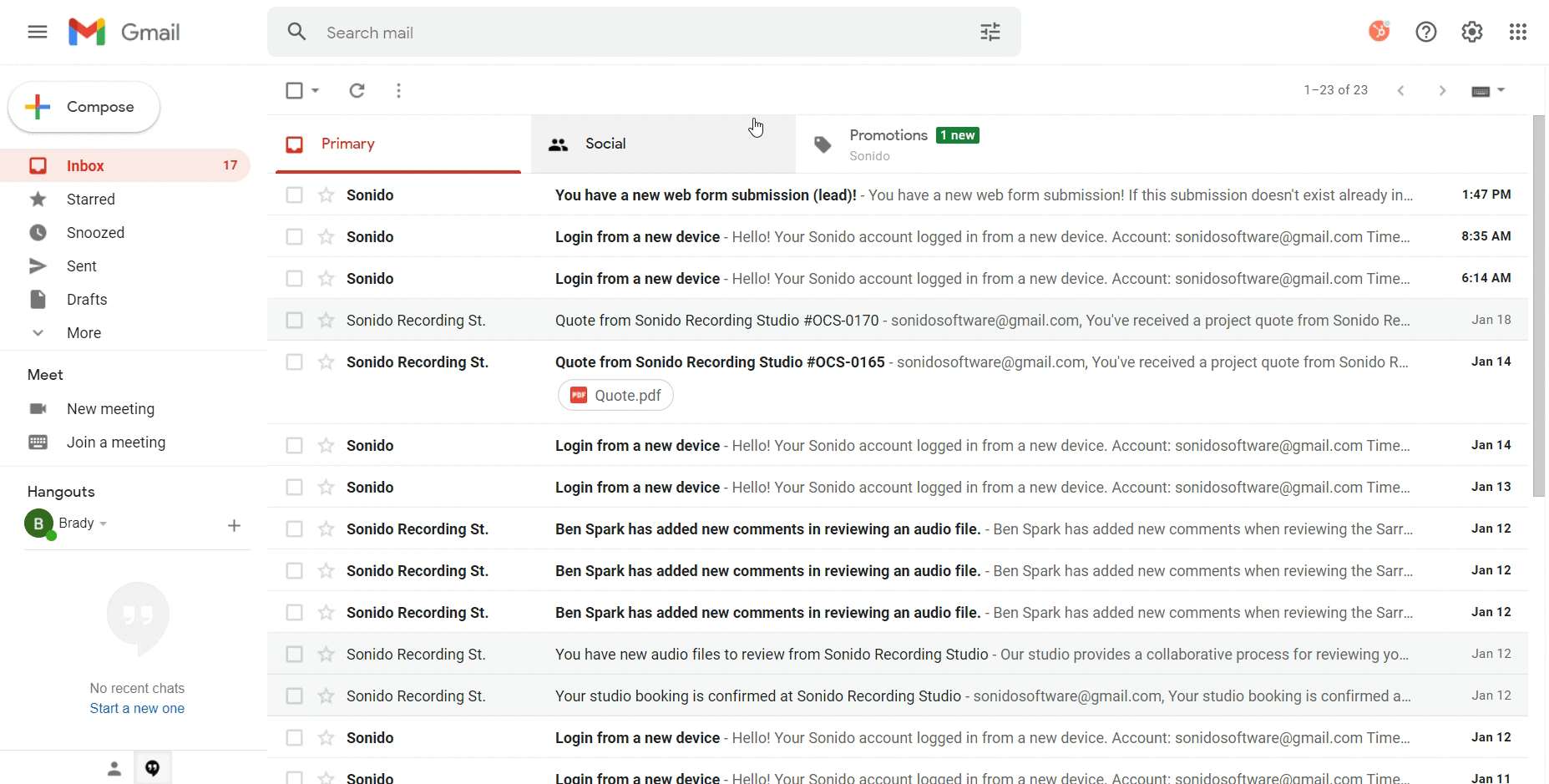This screenshot has width=1549, height=784.
Task: Compose a new email
Action: (84, 107)
